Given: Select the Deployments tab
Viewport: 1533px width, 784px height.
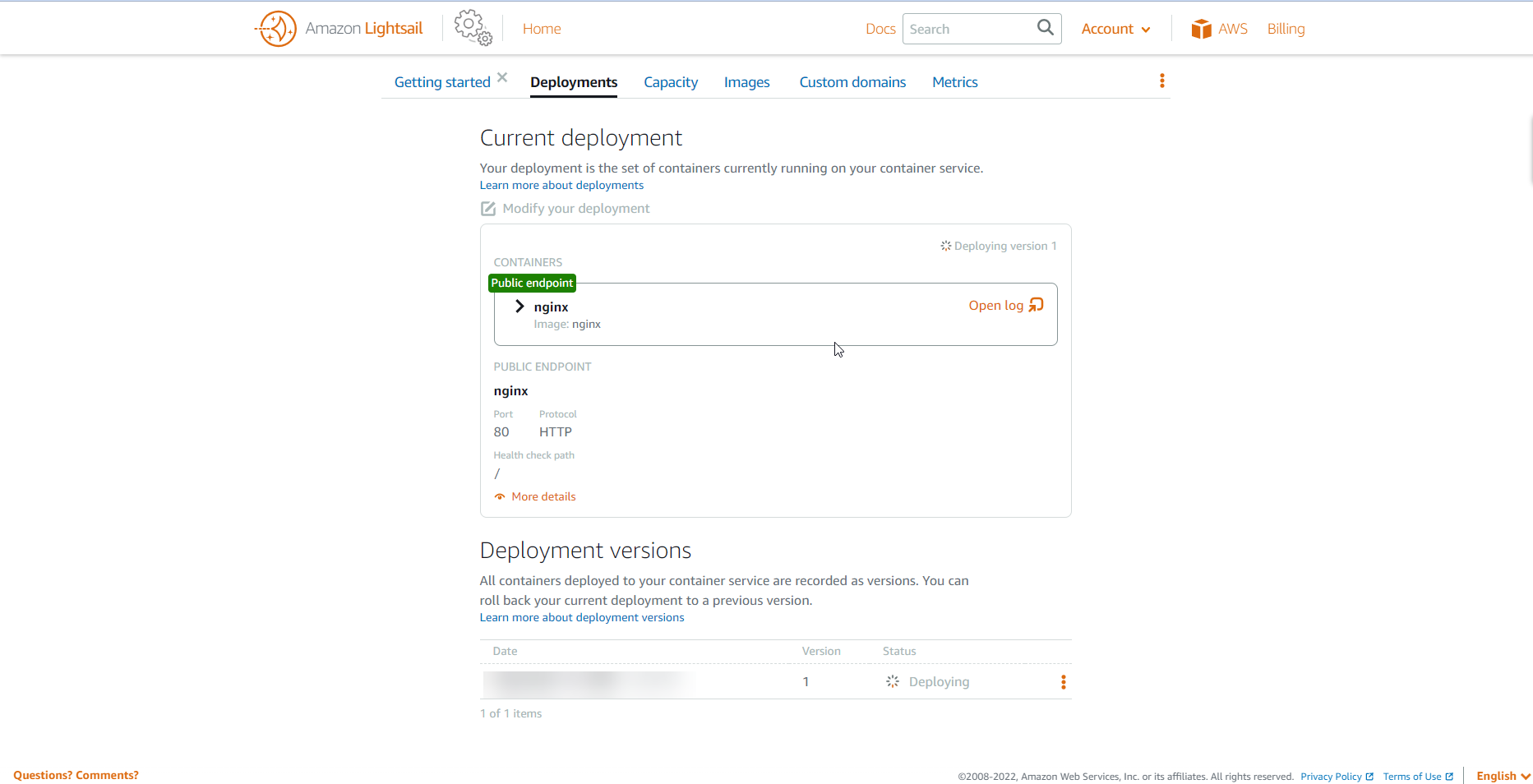Looking at the screenshot, I should click(x=574, y=82).
